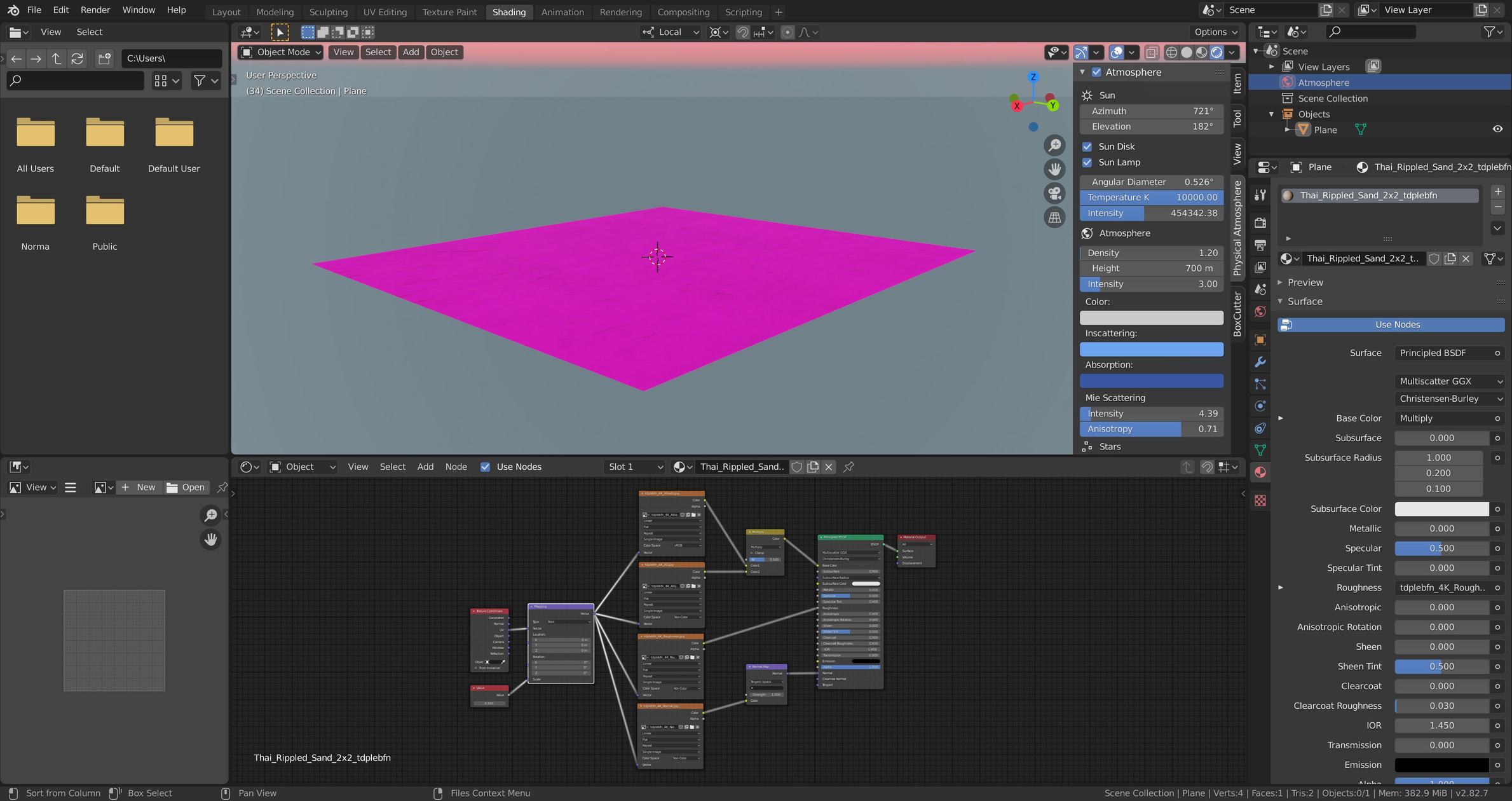Create new directory in file browser
The width and height of the screenshot is (1512, 801).
105,58
